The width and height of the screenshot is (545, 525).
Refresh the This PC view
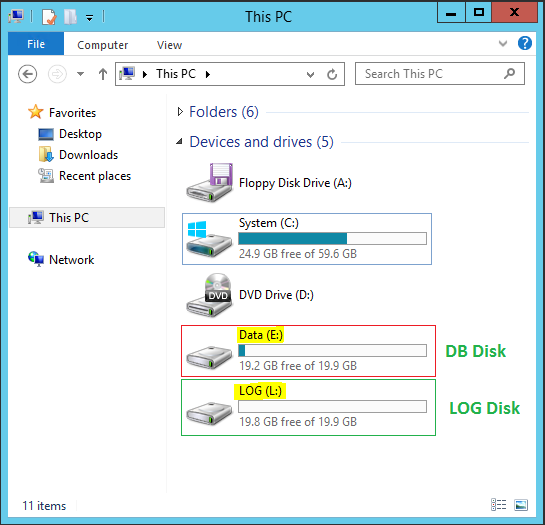coord(332,74)
